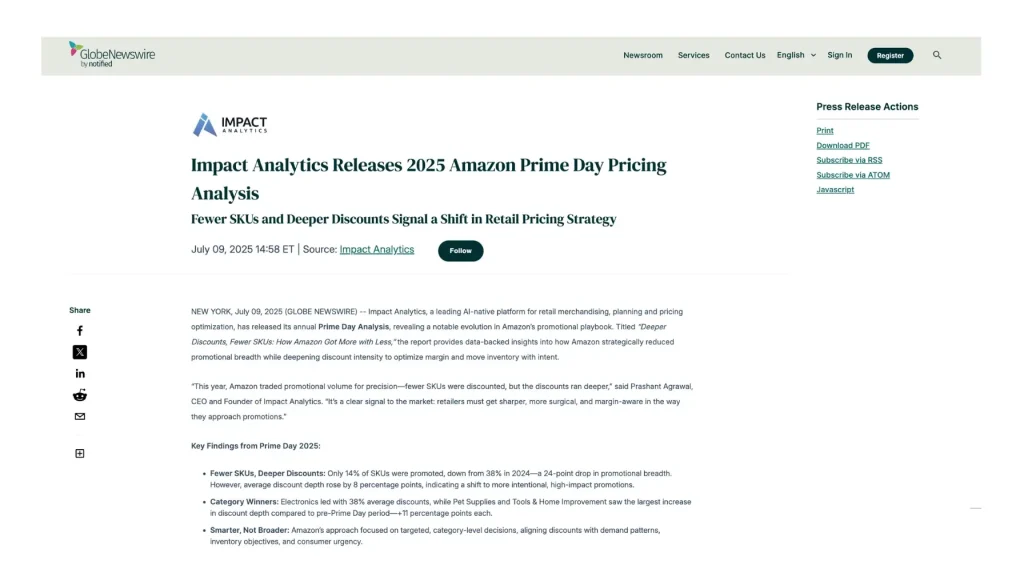Click the 'Press Release Actions' heading
Screen dimensions: 1024x585
pyautogui.click(x=867, y=106)
